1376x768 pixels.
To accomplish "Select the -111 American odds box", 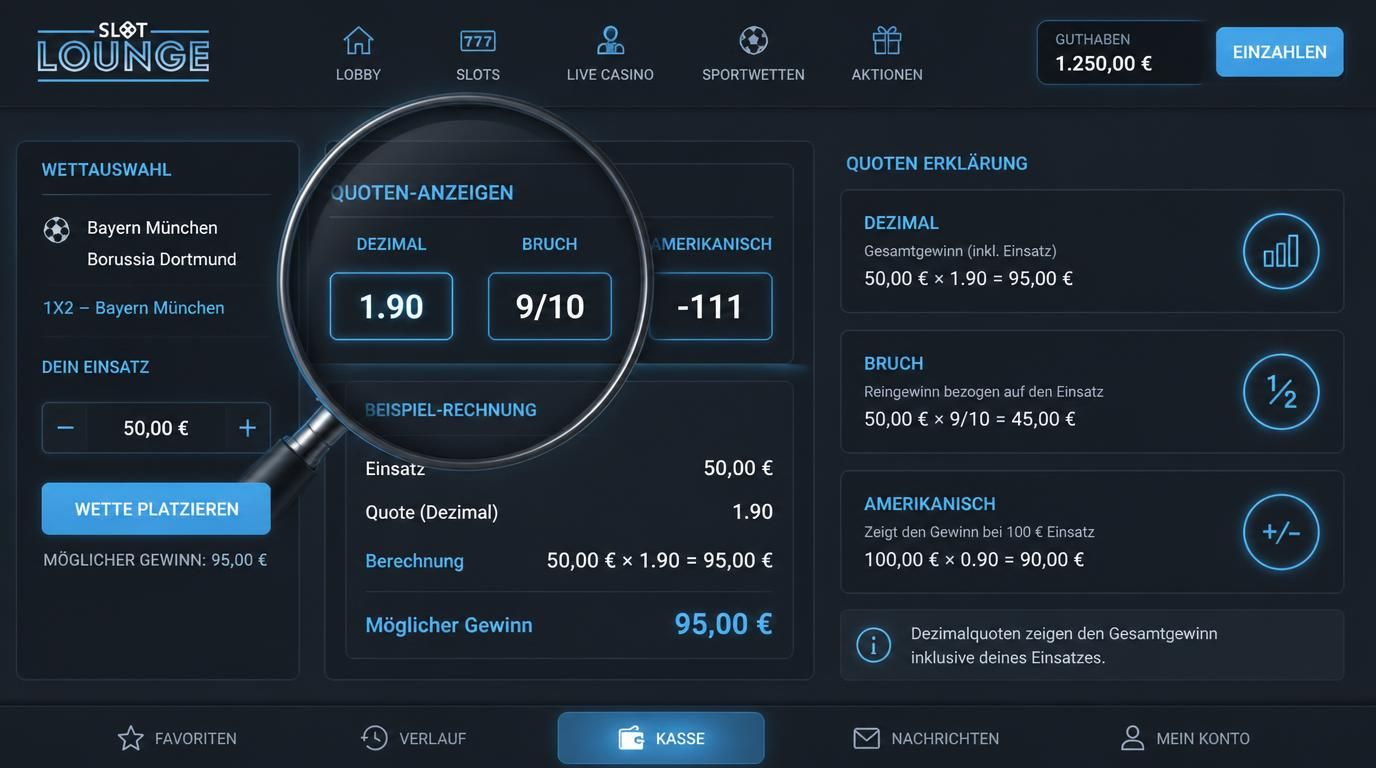I will click(x=711, y=306).
